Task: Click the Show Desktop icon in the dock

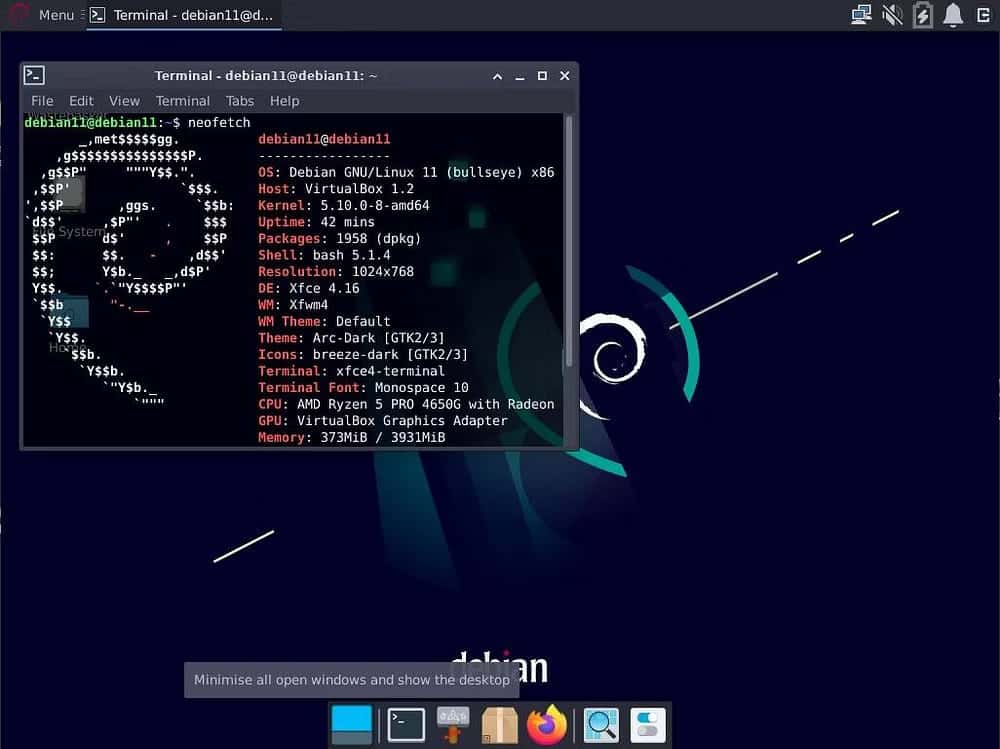Action: 351,725
